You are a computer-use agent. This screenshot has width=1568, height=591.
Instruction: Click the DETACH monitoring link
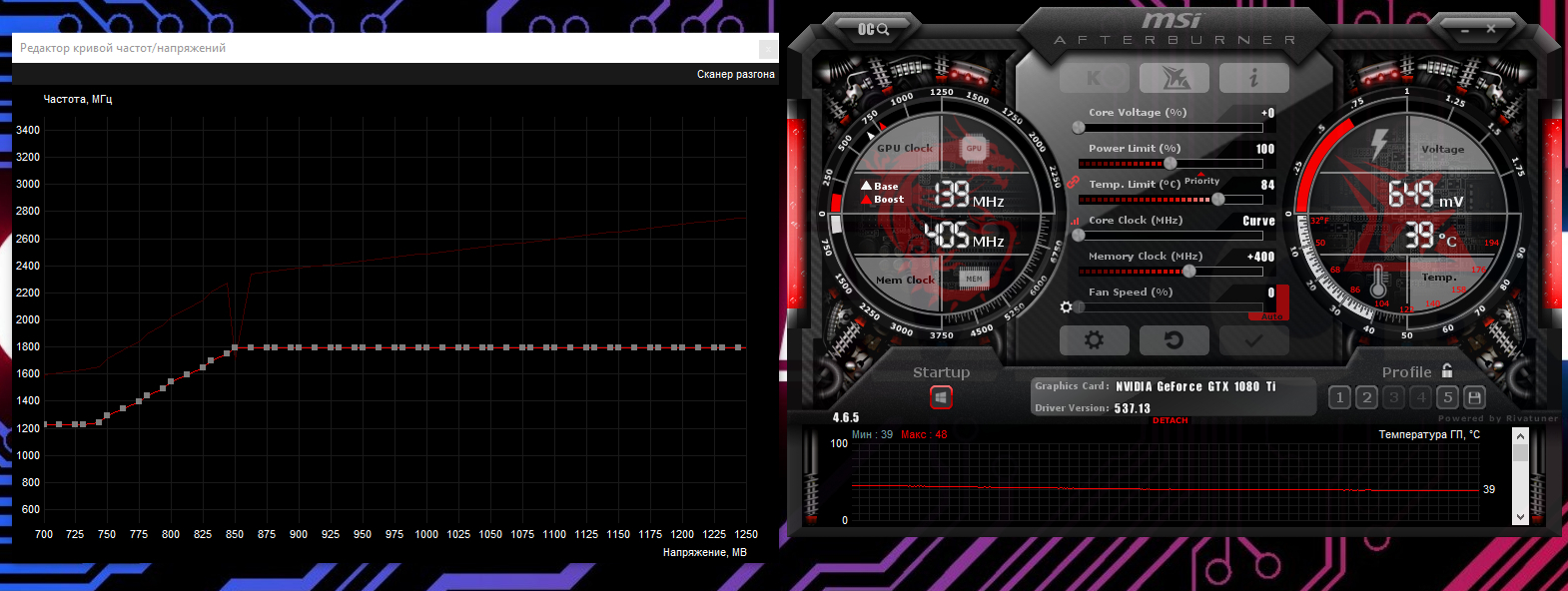pos(1171,420)
